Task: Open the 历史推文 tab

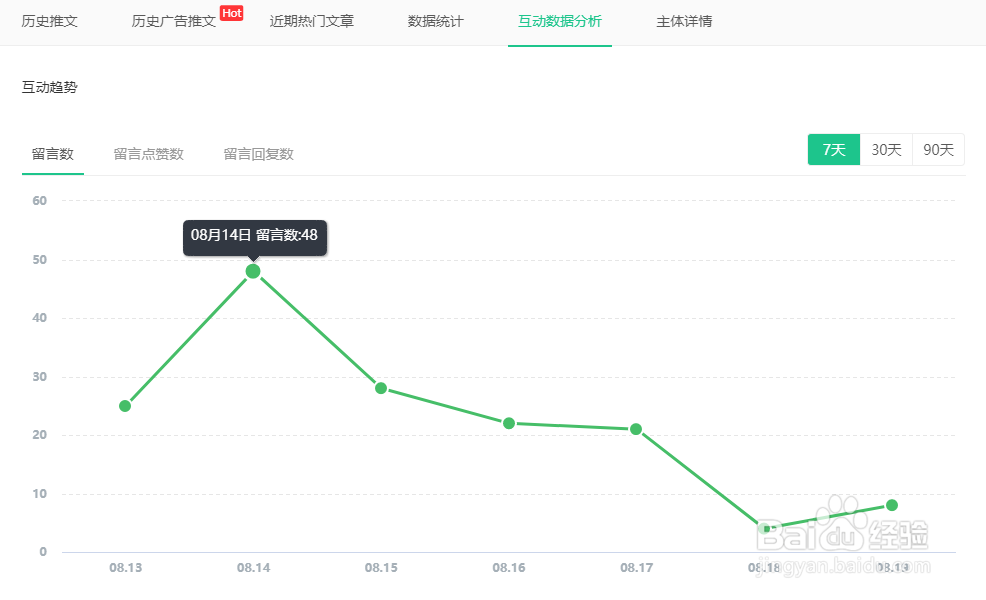Action: pyautogui.click(x=50, y=21)
